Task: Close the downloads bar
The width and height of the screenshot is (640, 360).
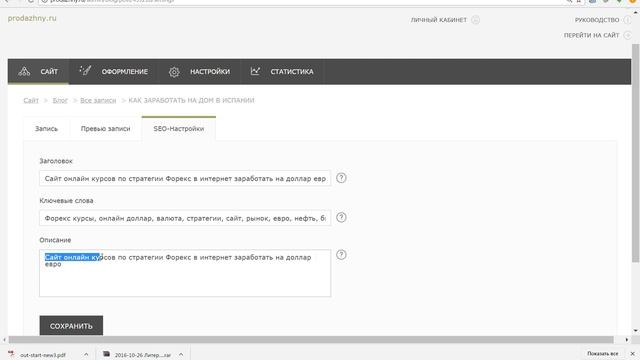Action: pyautogui.click(x=632, y=353)
